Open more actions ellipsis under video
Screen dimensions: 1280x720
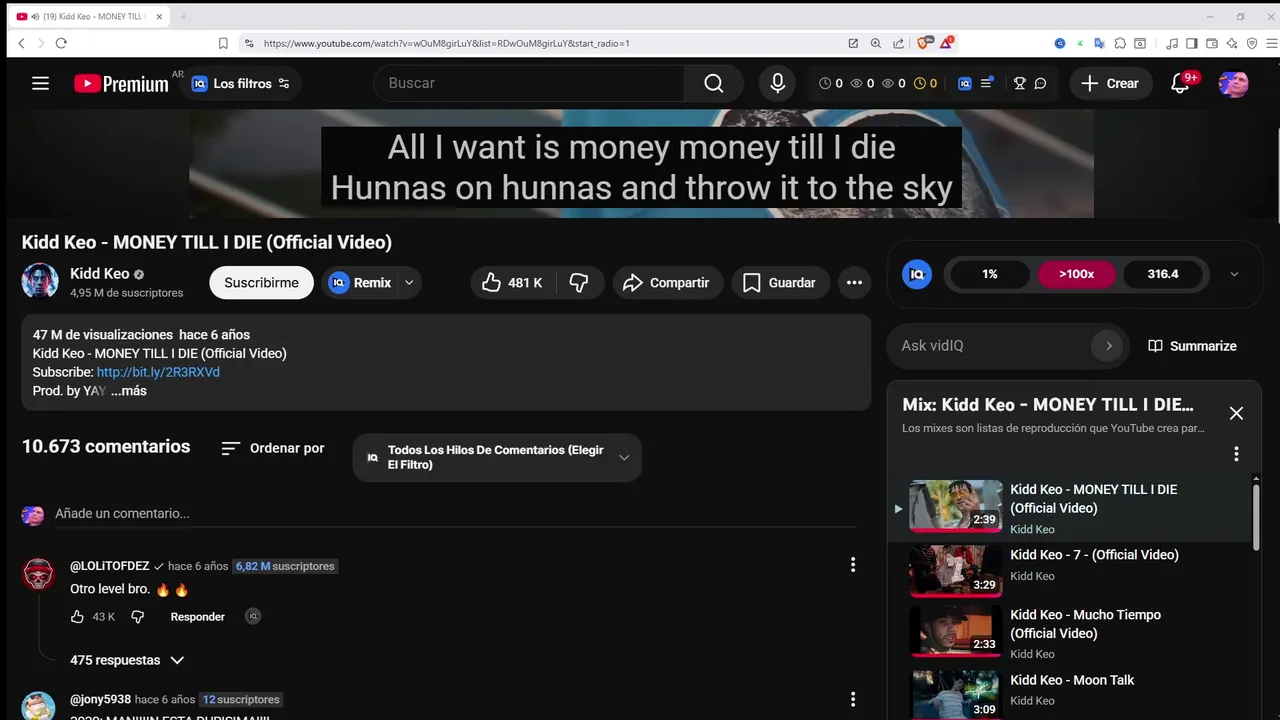pyautogui.click(x=854, y=283)
